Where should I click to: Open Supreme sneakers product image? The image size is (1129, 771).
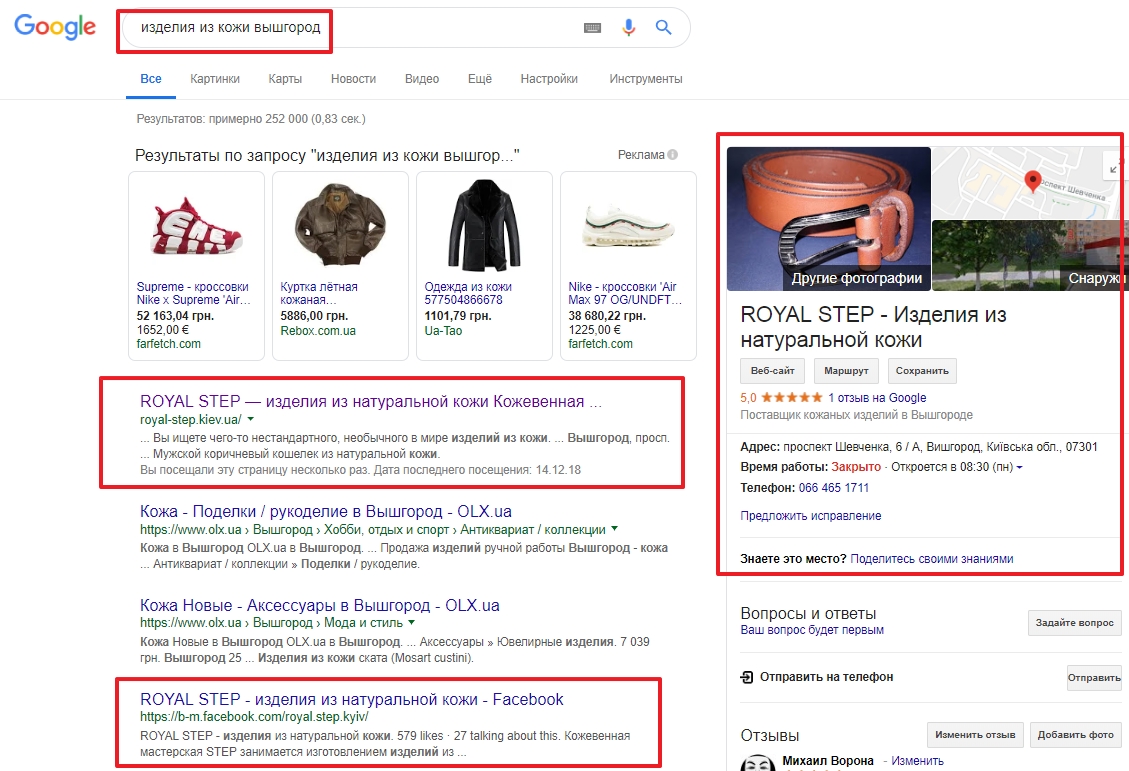(x=196, y=227)
